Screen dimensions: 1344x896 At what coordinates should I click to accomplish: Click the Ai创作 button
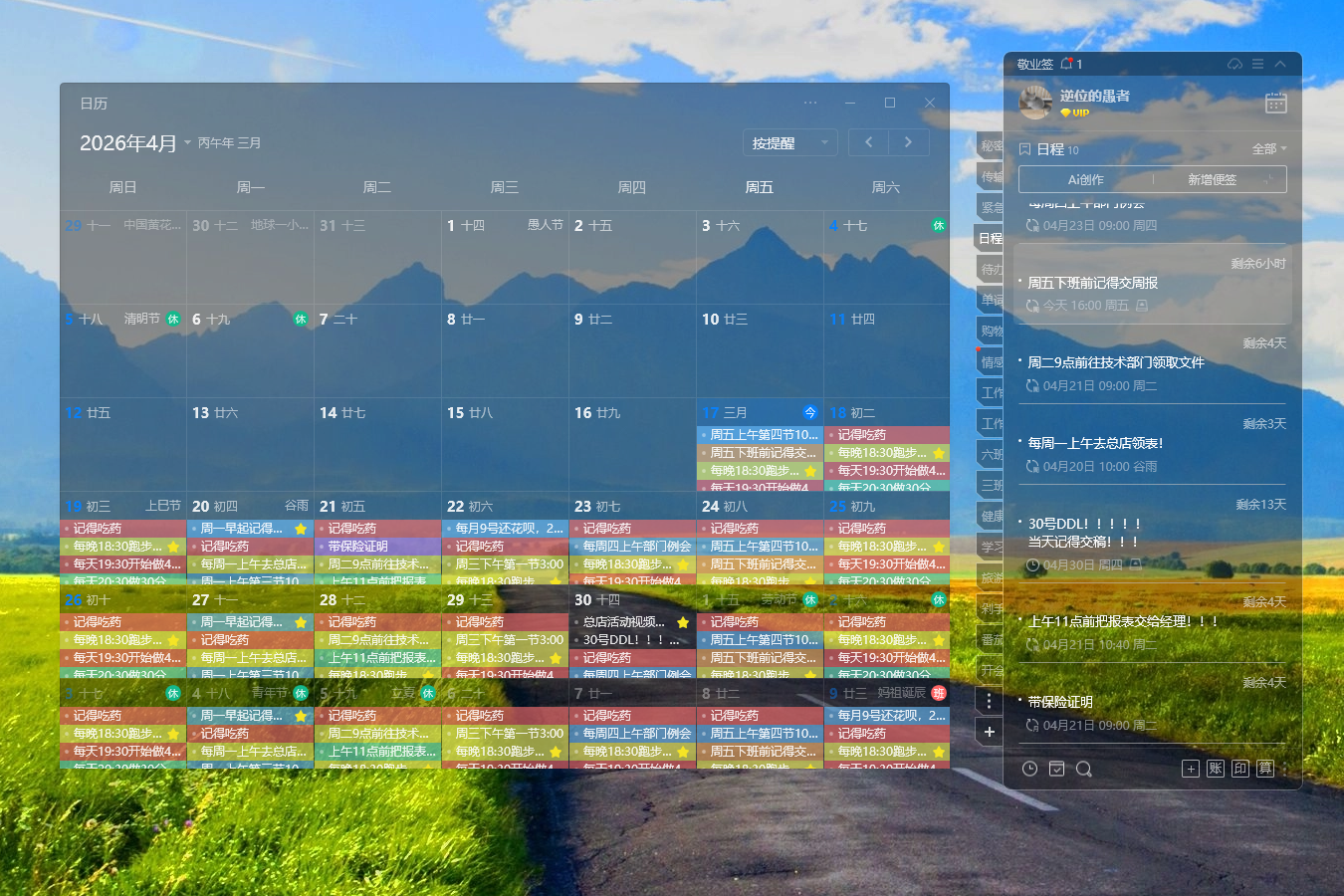click(x=1085, y=179)
